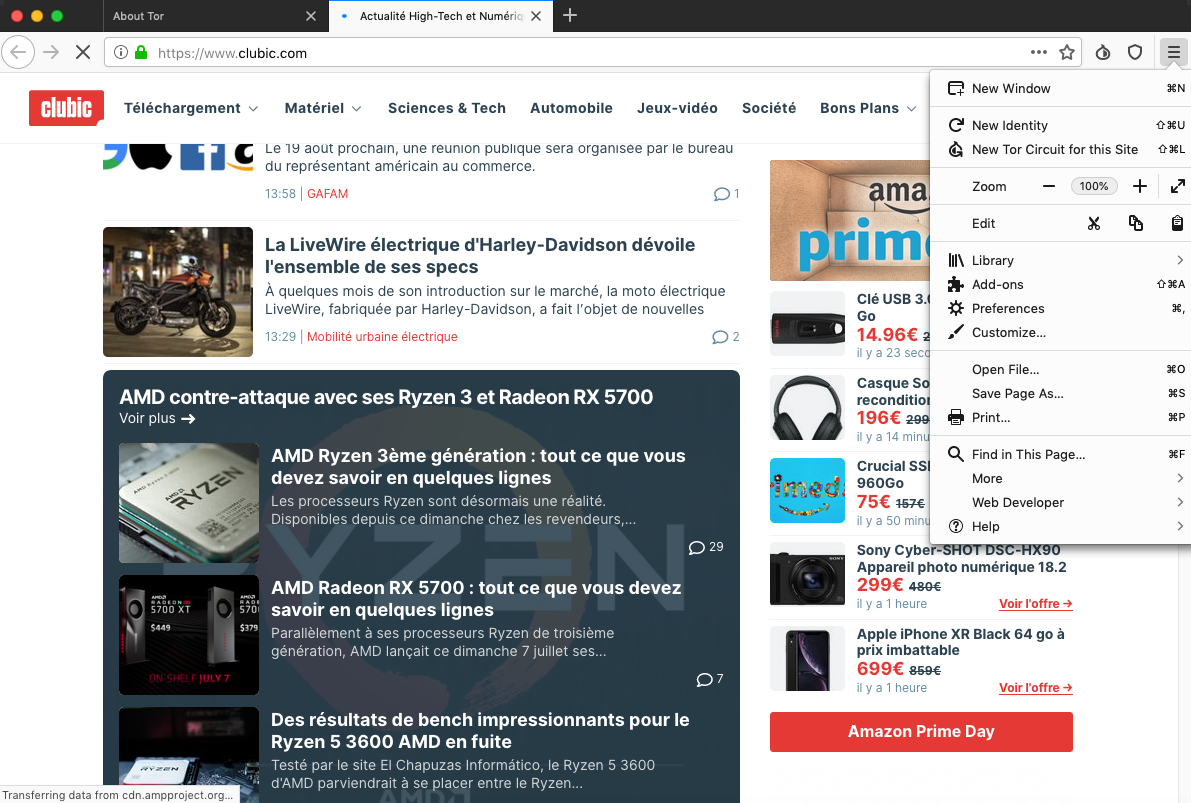Image resolution: width=1191 pixels, height=803 pixels.
Task: Bookmark this page with the star
Action: click(x=1067, y=52)
